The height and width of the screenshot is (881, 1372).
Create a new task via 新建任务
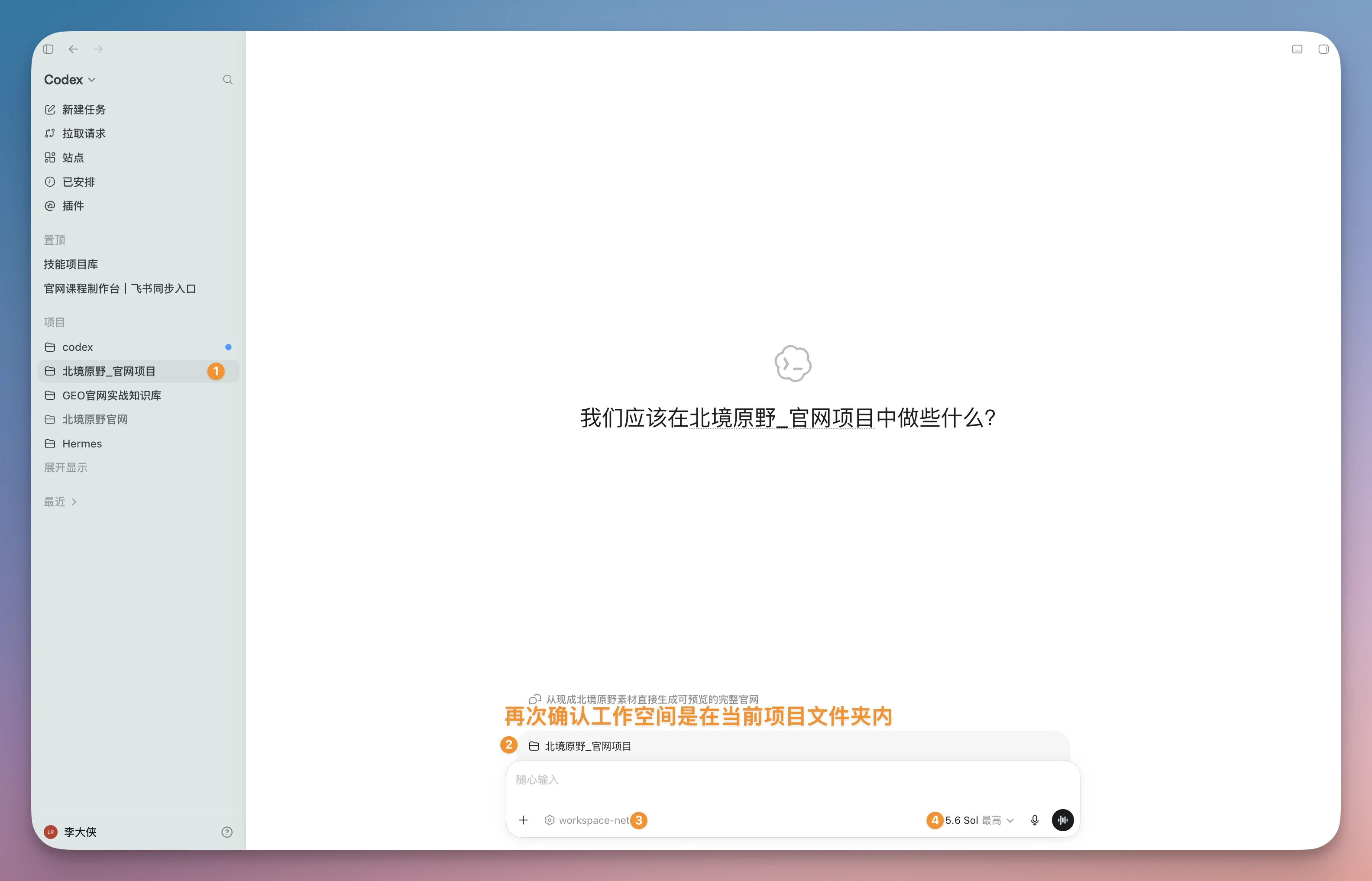point(139,109)
